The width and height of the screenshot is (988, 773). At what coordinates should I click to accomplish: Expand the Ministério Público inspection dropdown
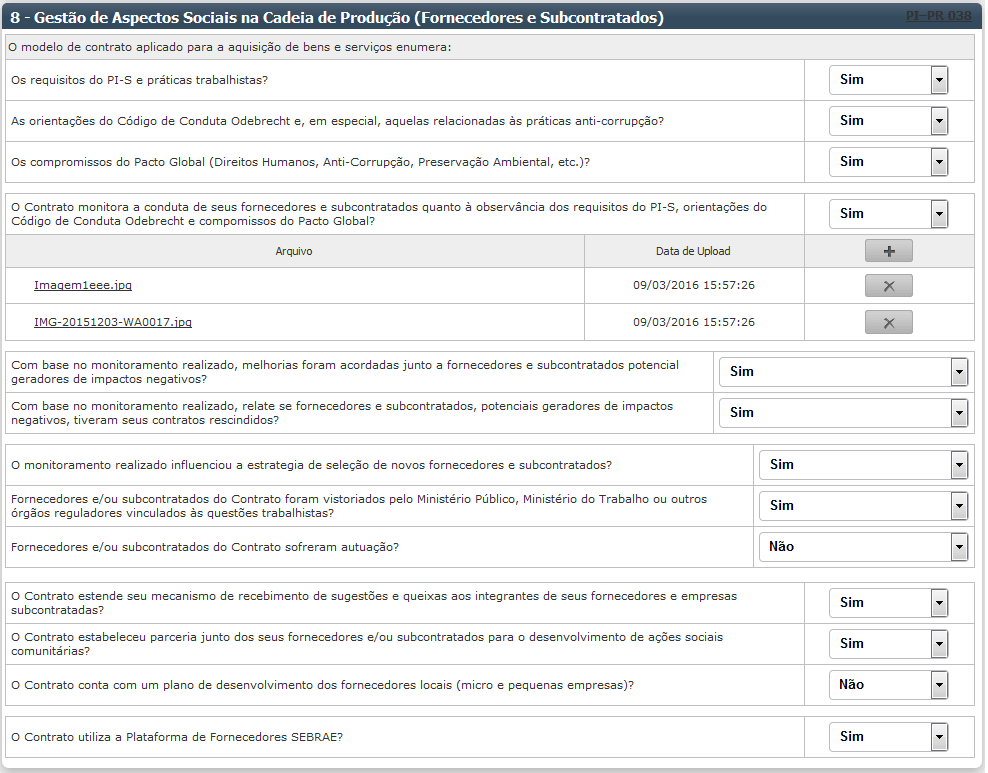tap(863, 506)
